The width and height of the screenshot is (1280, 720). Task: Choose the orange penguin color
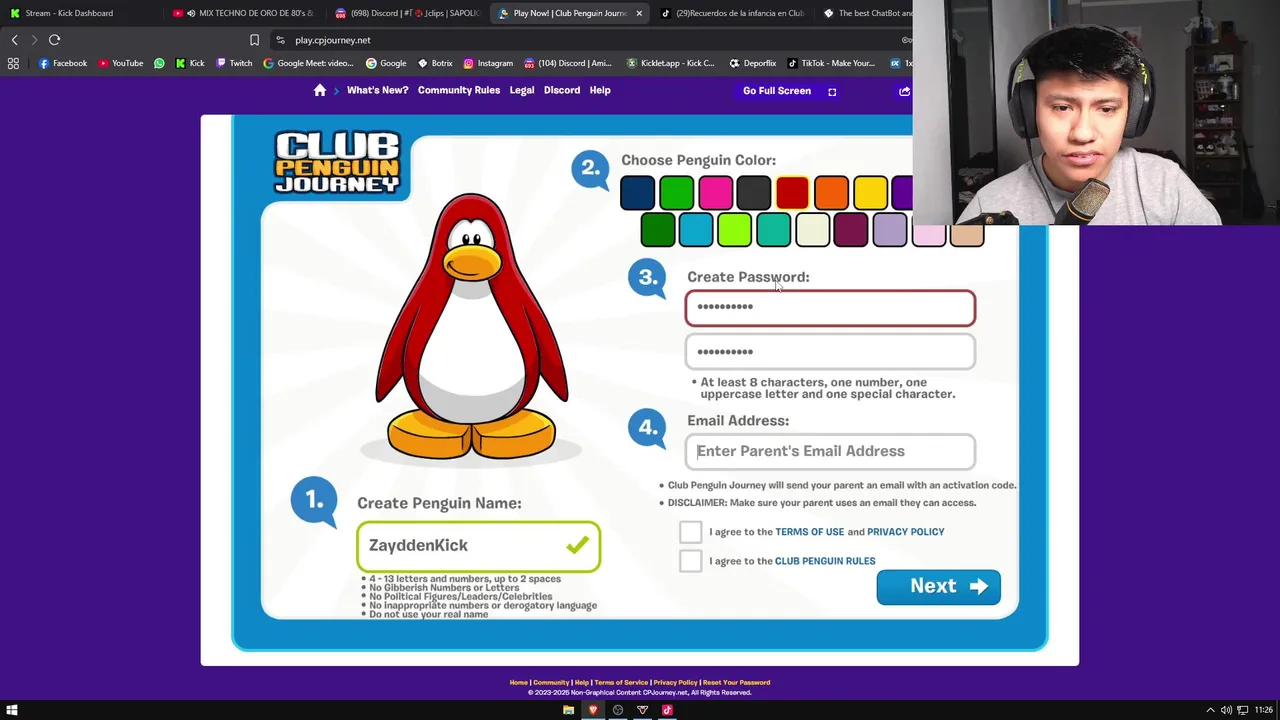pyautogui.click(x=831, y=193)
